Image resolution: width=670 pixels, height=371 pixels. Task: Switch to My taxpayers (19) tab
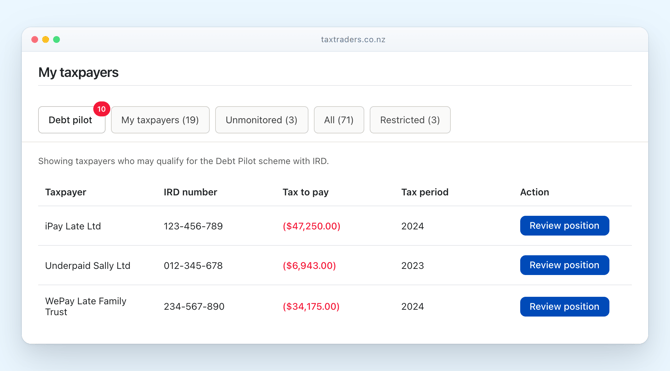pos(160,120)
